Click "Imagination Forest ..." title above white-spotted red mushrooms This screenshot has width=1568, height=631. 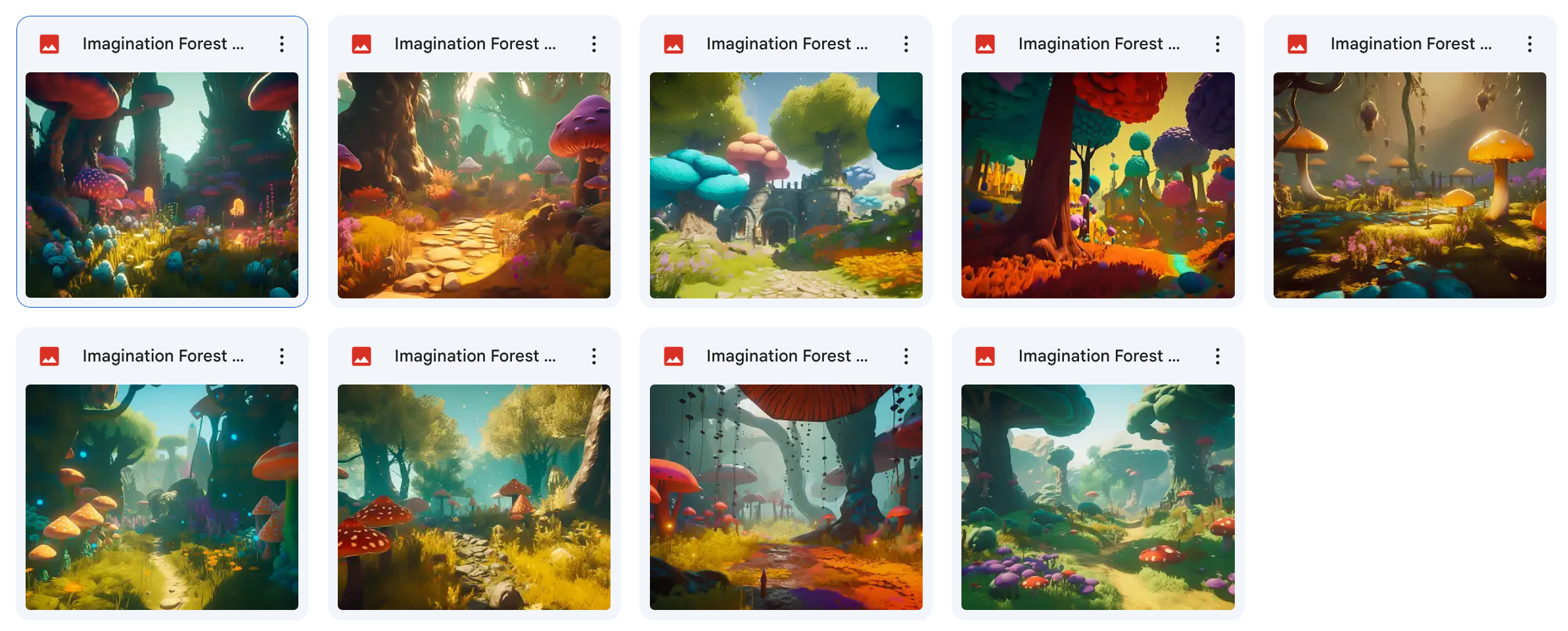pyautogui.click(x=475, y=356)
